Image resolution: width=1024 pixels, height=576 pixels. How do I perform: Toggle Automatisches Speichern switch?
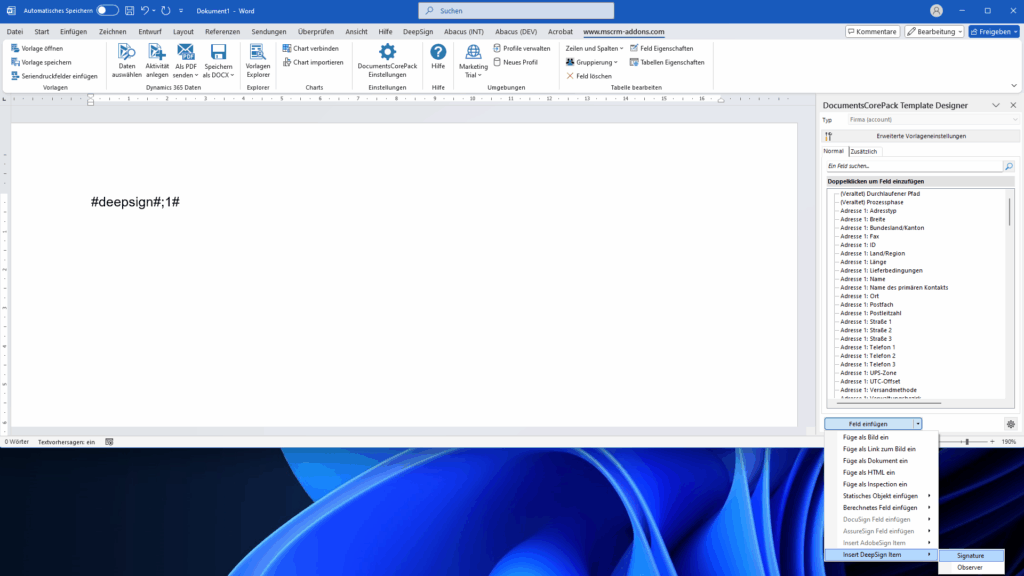point(107,10)
